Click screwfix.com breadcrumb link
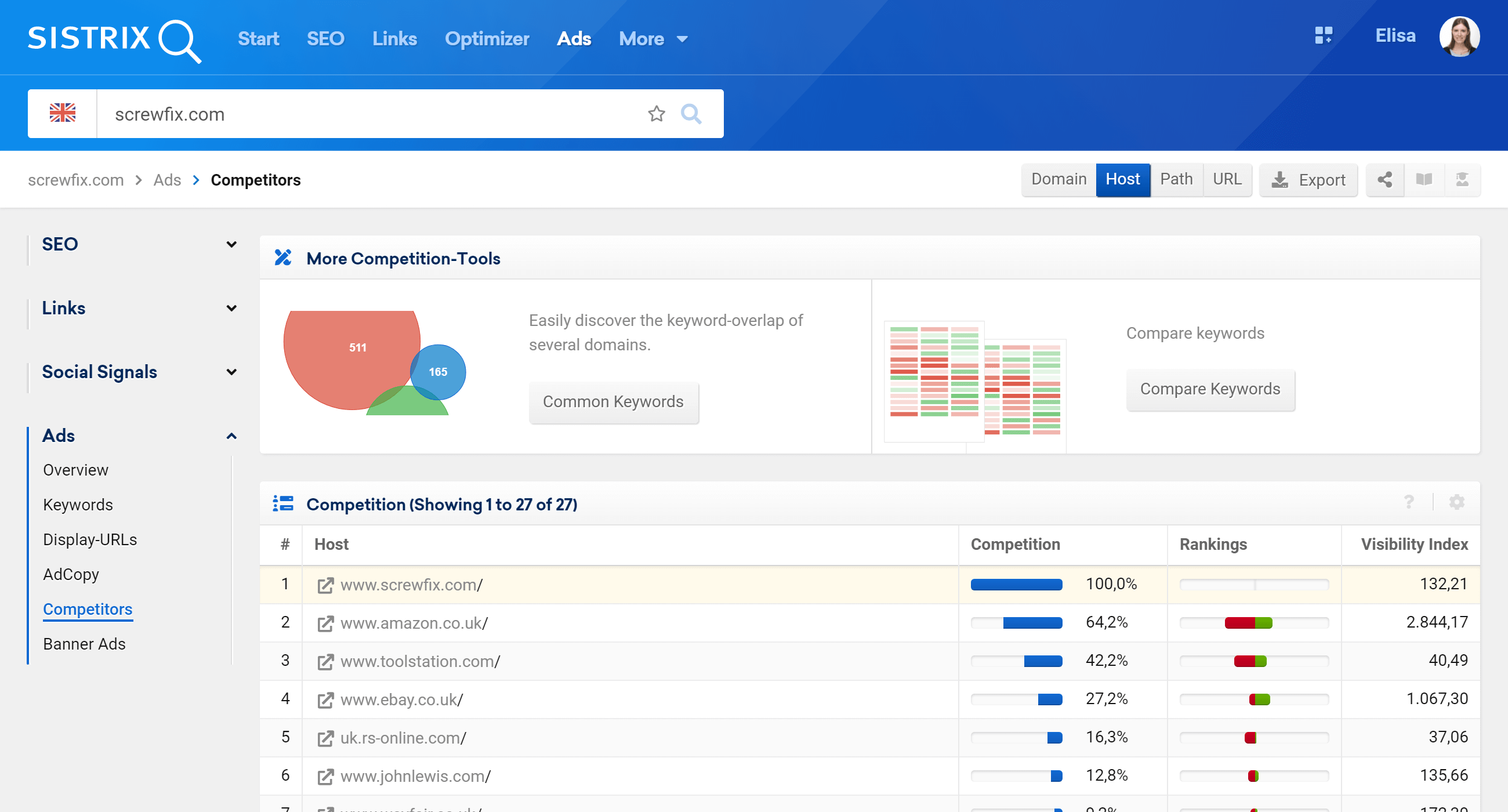 (x=75, y=180)
